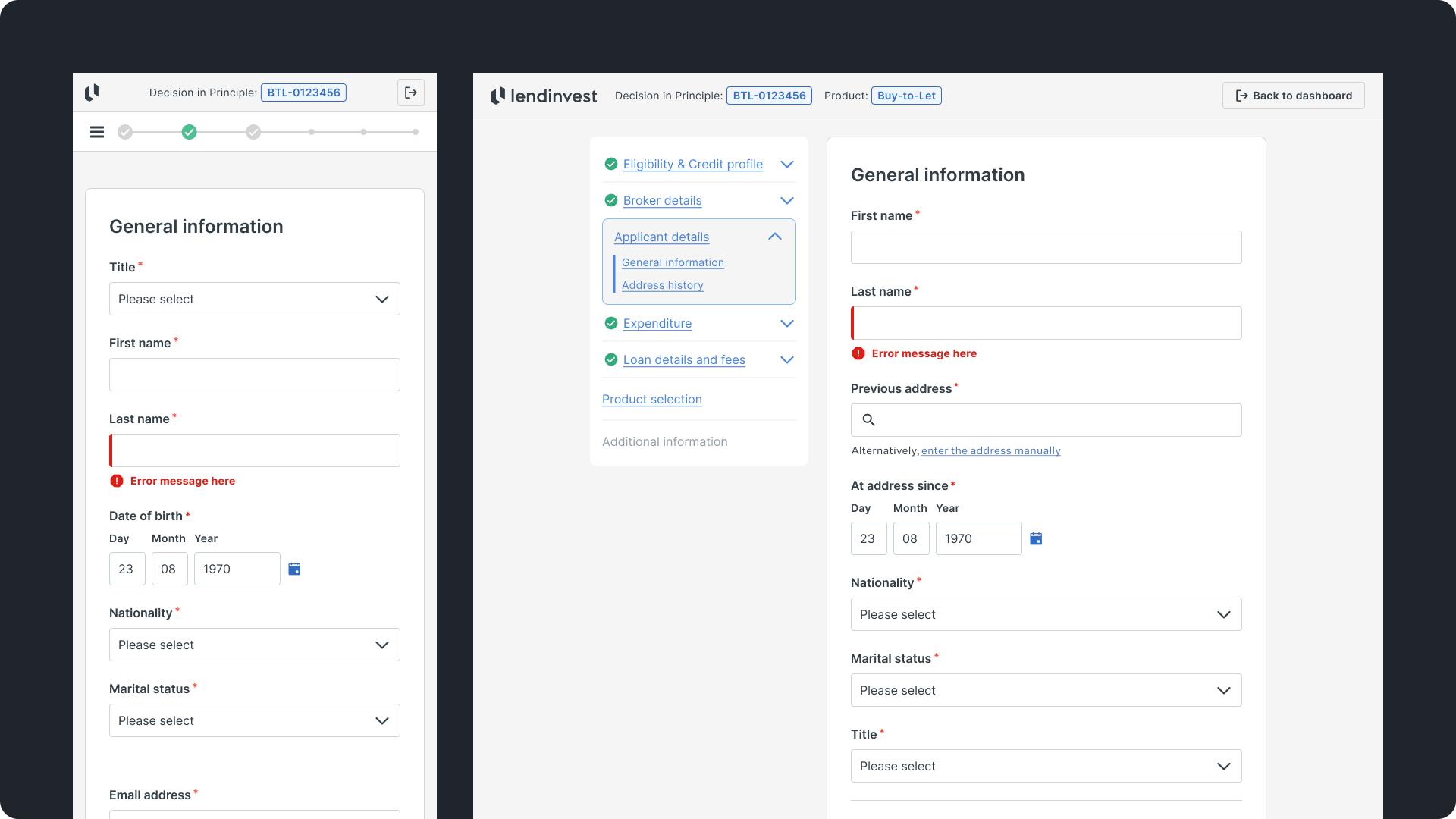Click Back to dashboard button
The image size is (1456, 819).
coord(1294,96)
